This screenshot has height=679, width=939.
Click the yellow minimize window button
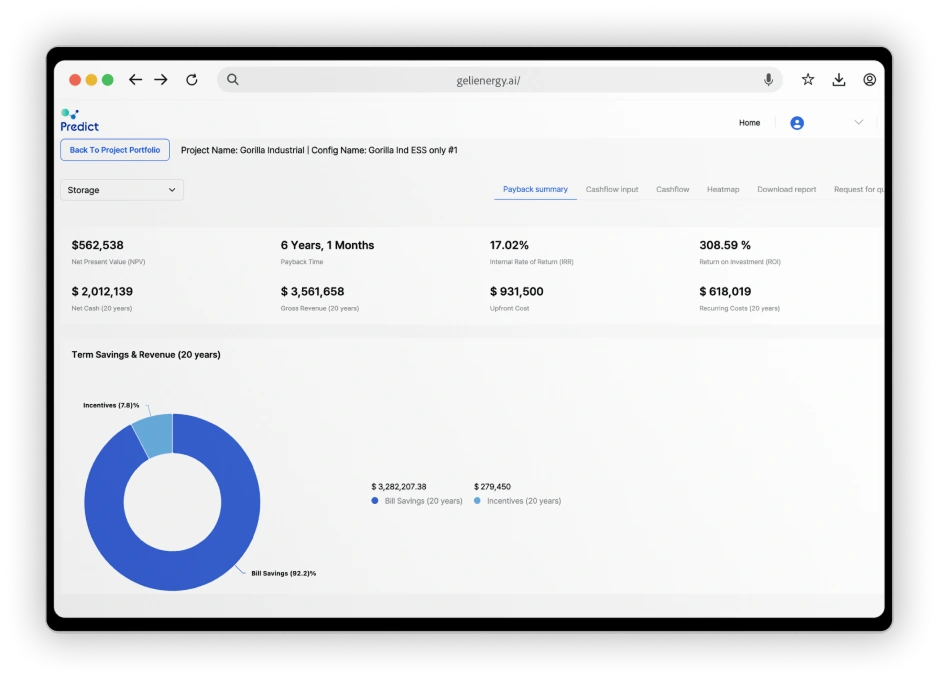click(91, 80)
